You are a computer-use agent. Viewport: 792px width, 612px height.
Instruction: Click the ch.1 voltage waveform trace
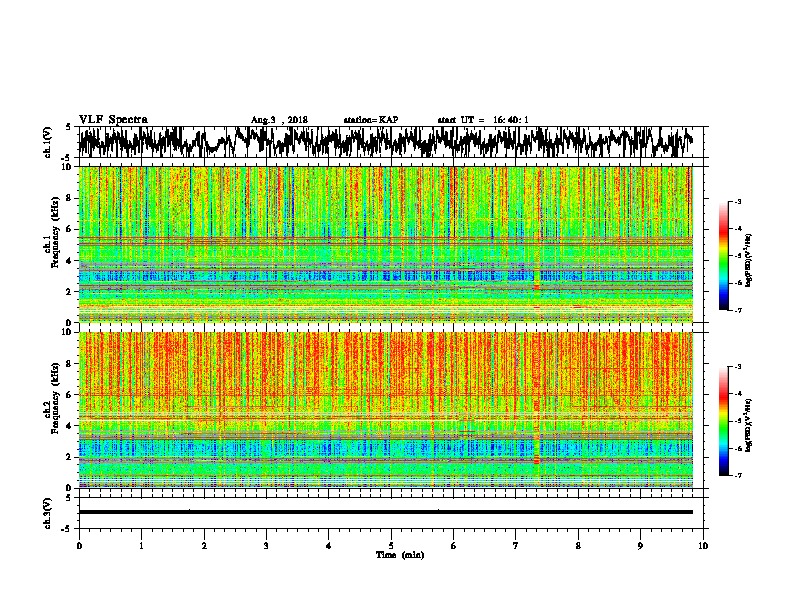(386, 142)
